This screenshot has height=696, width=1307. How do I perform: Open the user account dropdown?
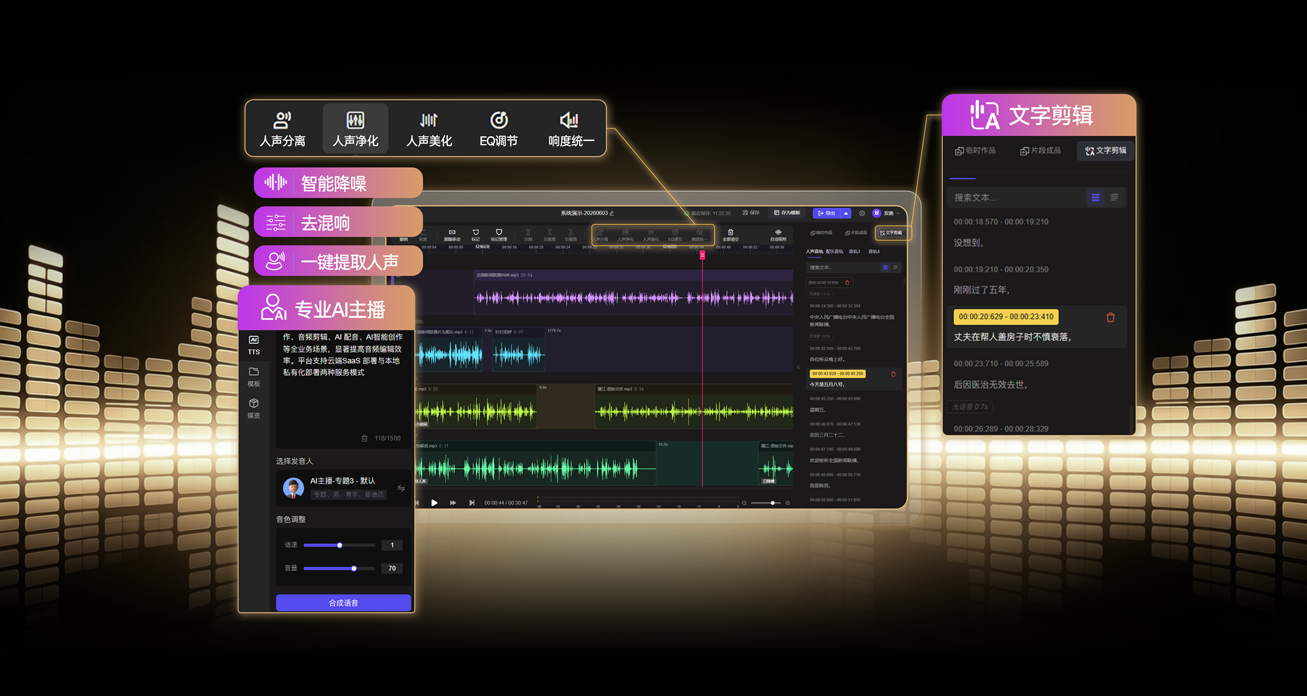click(x=886, y=213)
